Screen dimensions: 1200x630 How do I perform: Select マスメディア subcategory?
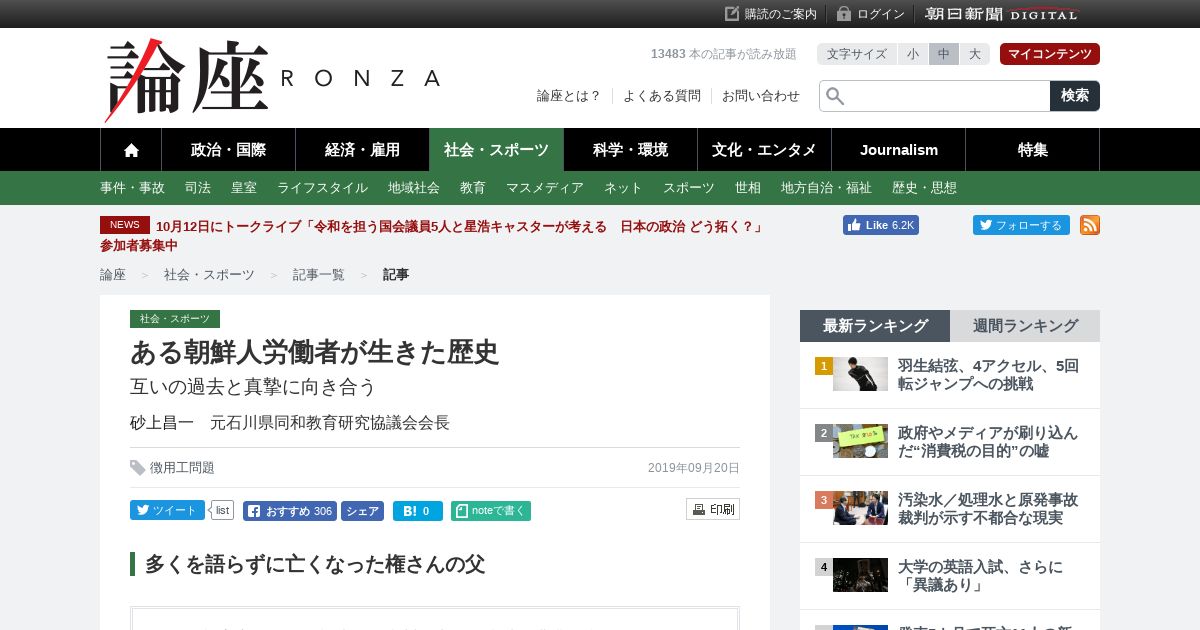click(545, 188)
